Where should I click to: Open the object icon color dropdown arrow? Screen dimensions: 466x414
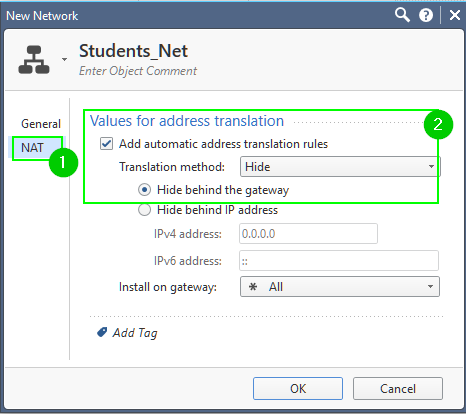click(x=64, y=59)
